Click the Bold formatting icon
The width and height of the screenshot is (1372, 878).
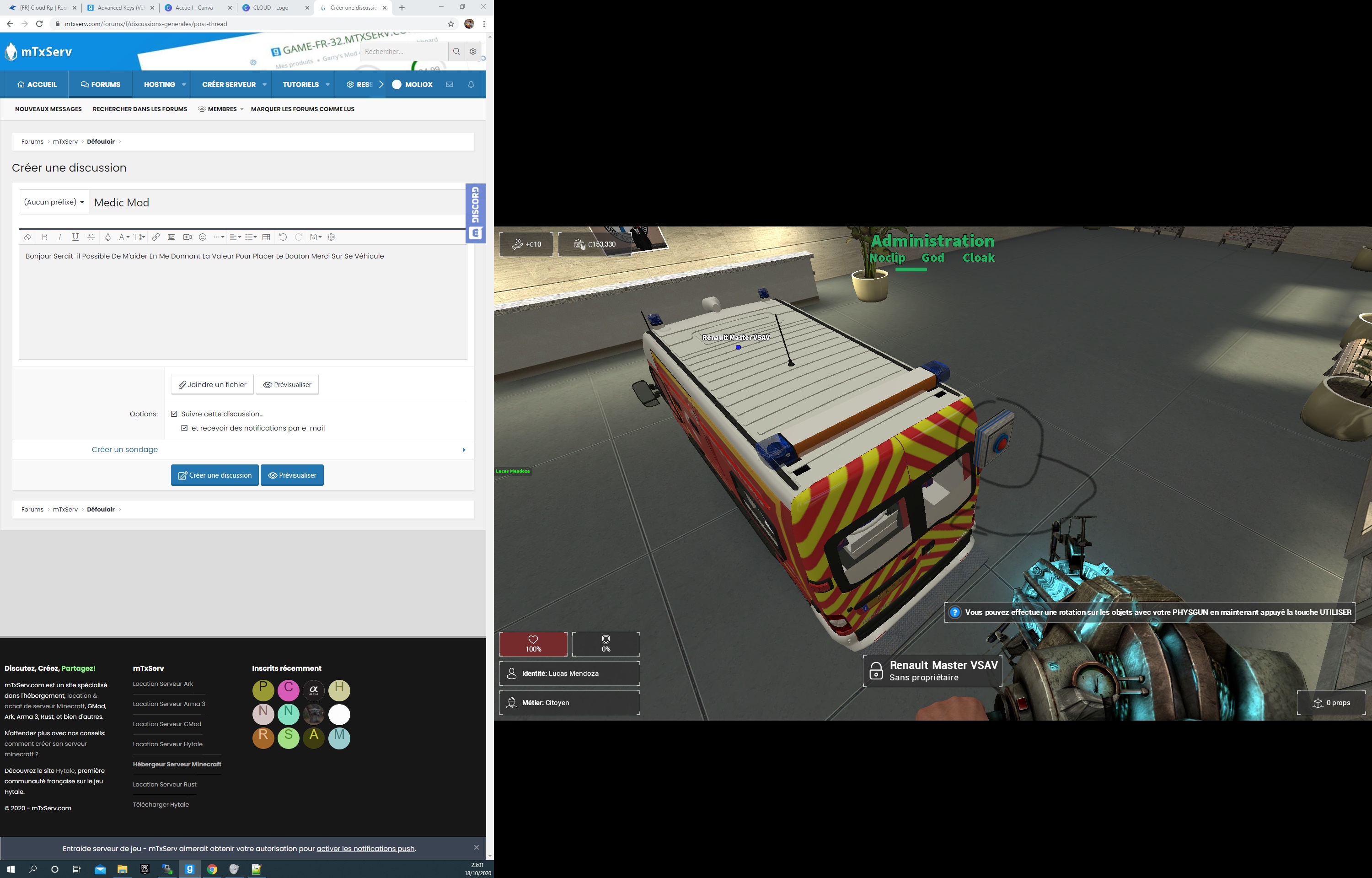click(x=44, y=236)
